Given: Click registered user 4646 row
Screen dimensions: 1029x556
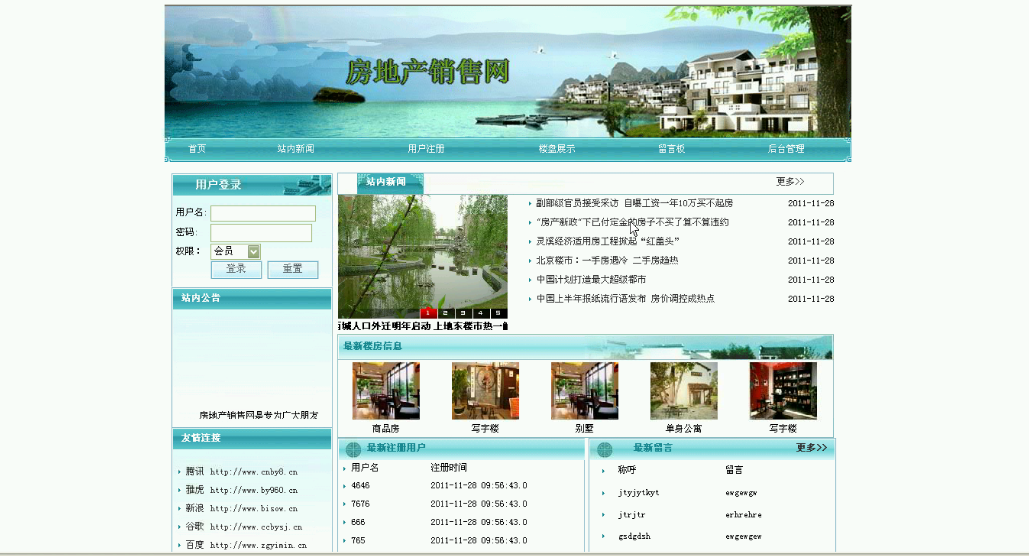Looking at the screenshot, I should (439, 486).
